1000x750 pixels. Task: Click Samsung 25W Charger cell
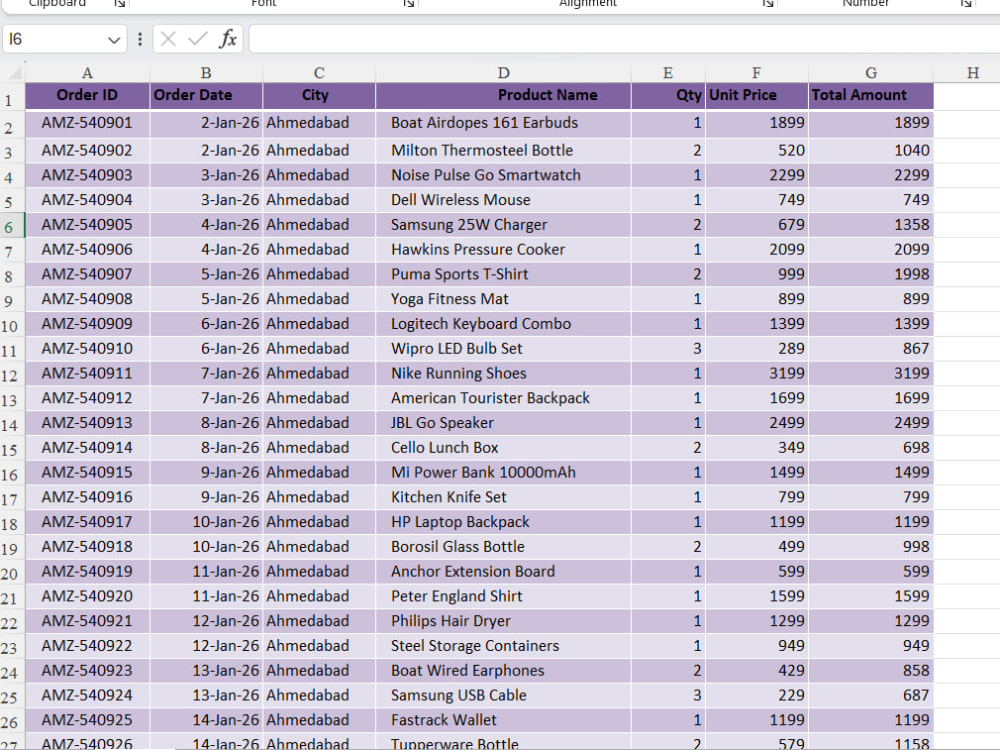click(x=503, y=224)
